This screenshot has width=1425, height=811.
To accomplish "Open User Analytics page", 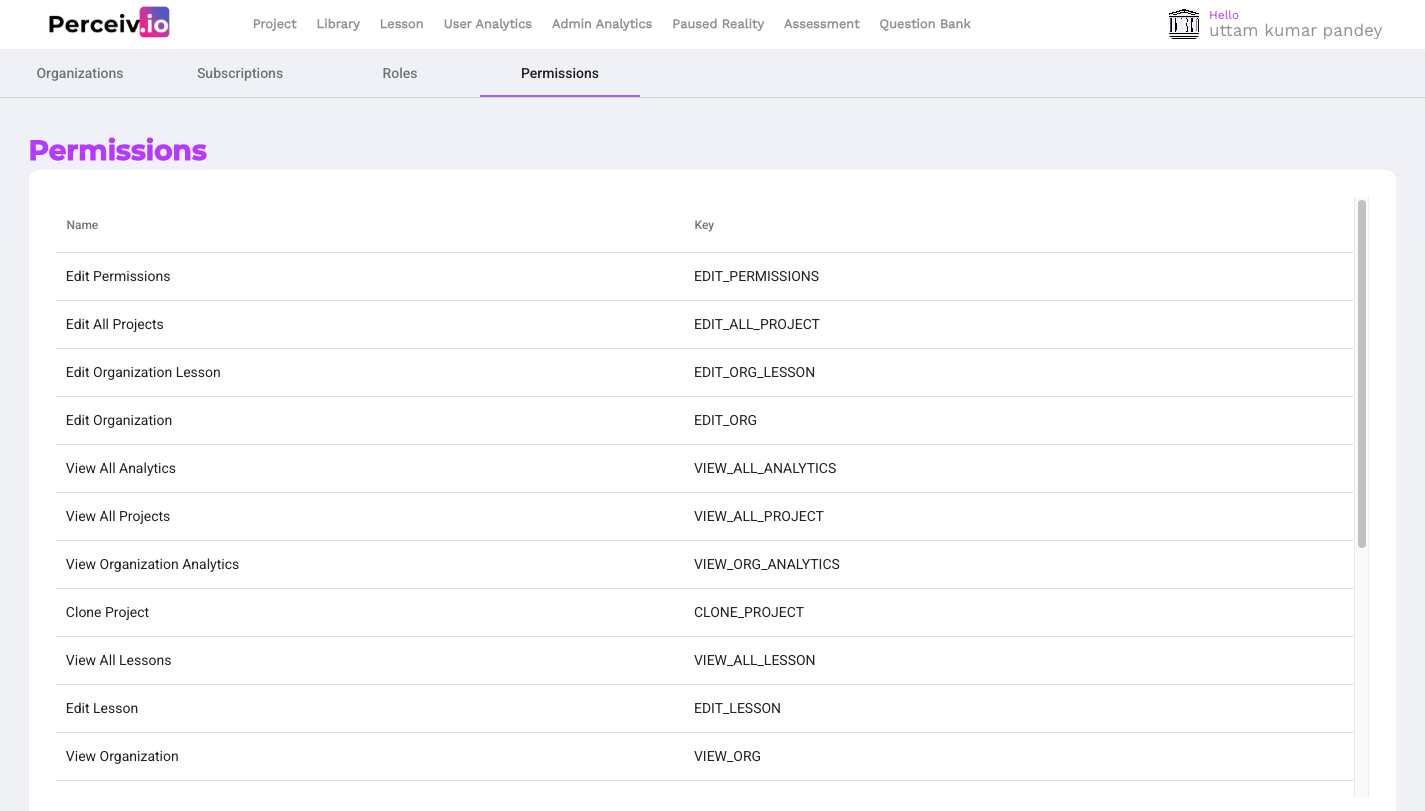I will (x=488, y=24).
